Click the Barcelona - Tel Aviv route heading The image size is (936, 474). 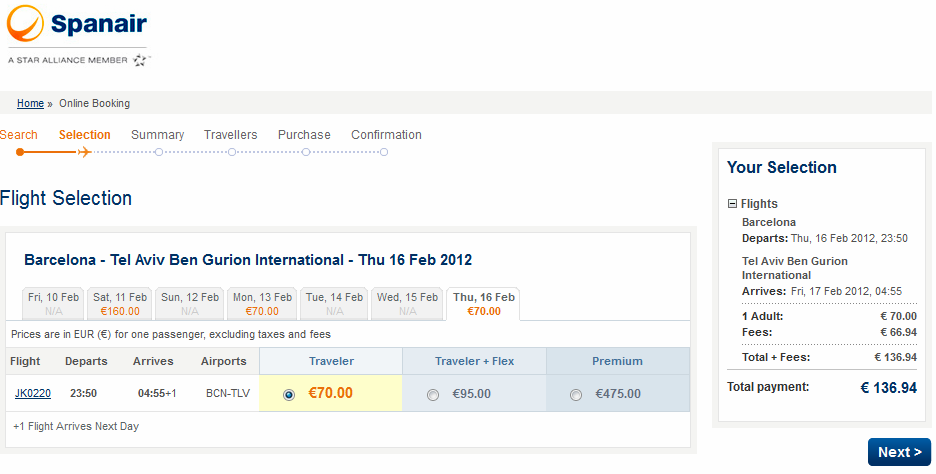[x=248, y=260]
